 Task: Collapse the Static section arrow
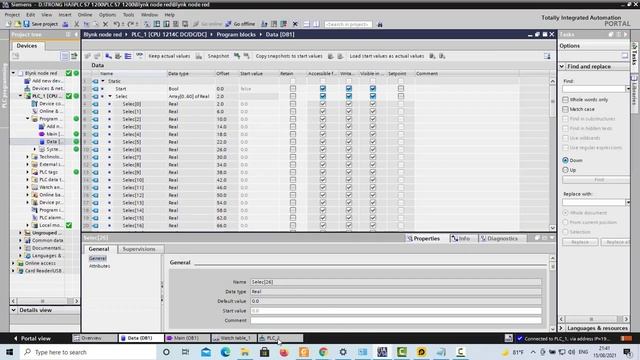pyautogui.click(x=103, y=81)
